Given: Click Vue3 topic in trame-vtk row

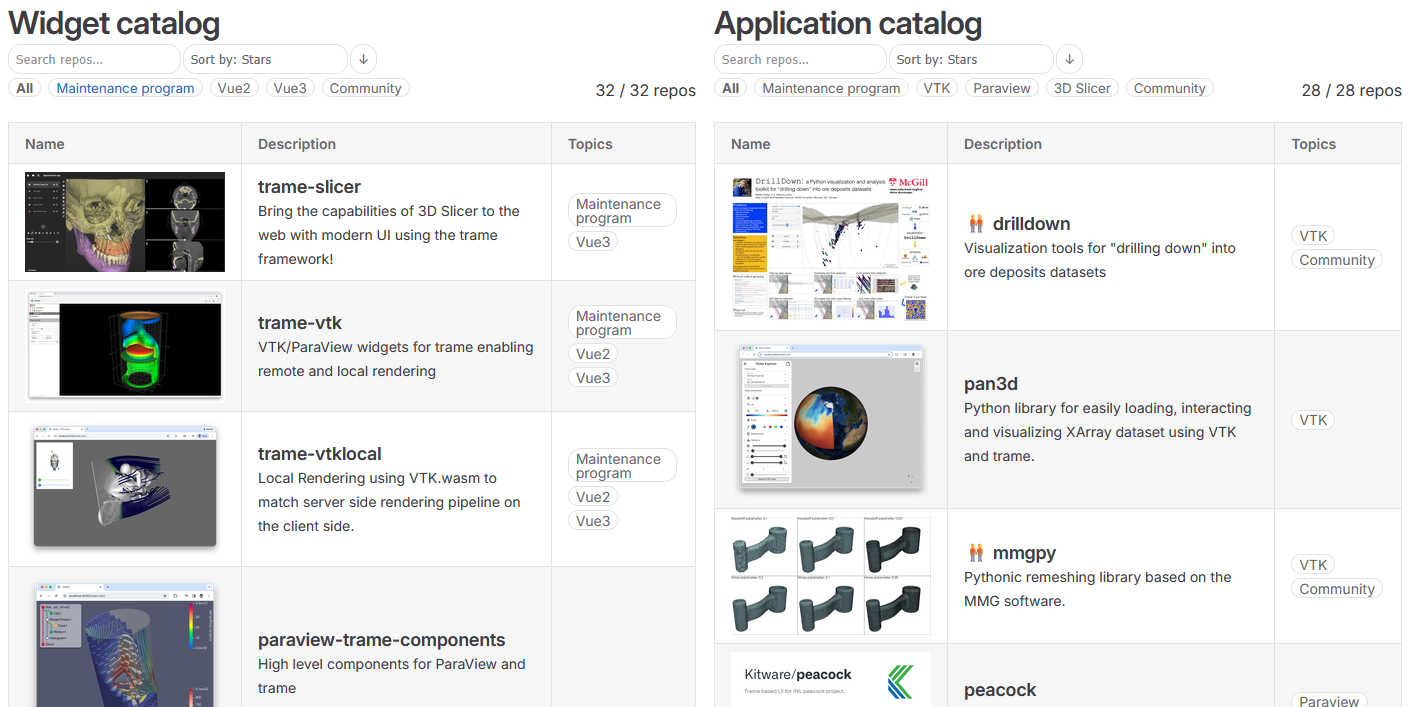Looking at the screenshot, I should coord(592,378).
